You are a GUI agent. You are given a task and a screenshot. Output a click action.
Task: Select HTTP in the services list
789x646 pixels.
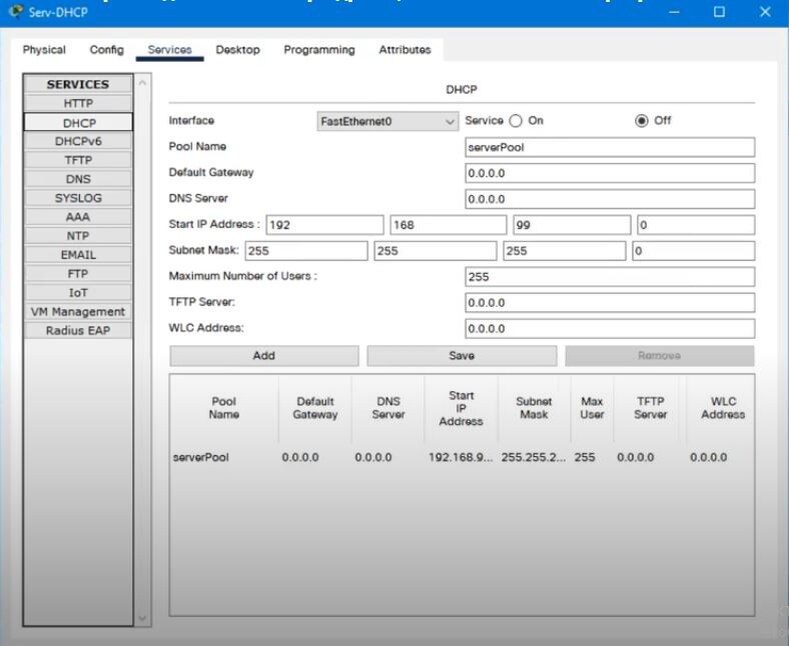click(78, 103)
